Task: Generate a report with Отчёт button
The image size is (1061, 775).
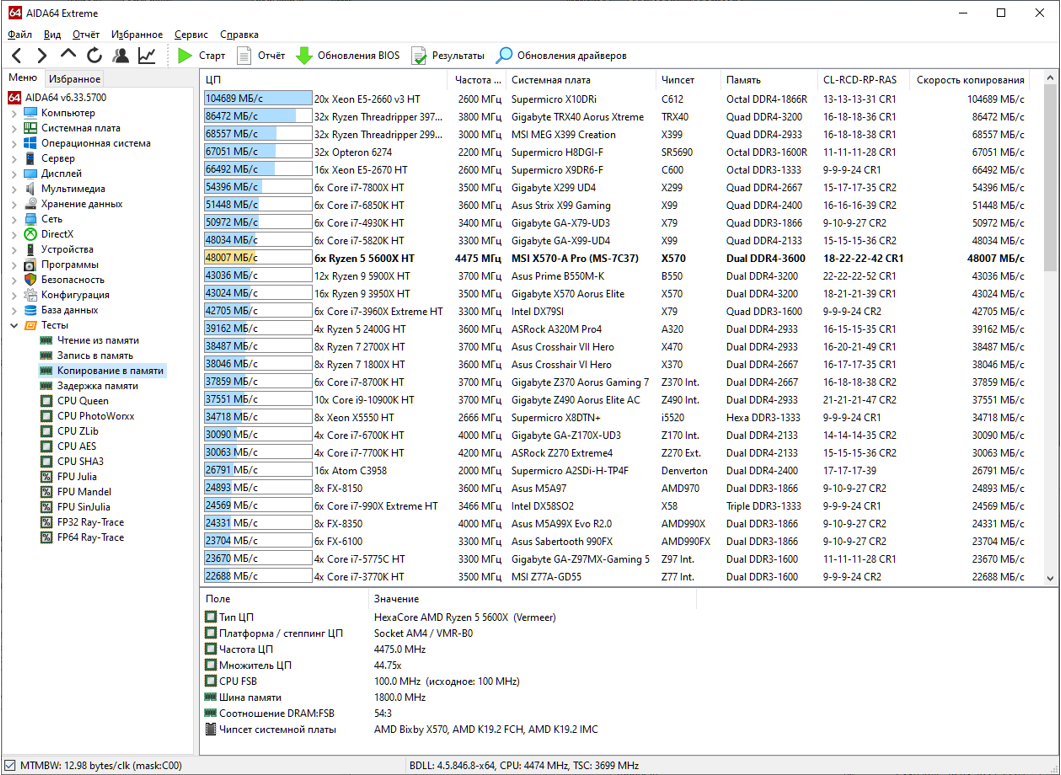Action: point(261,56)
